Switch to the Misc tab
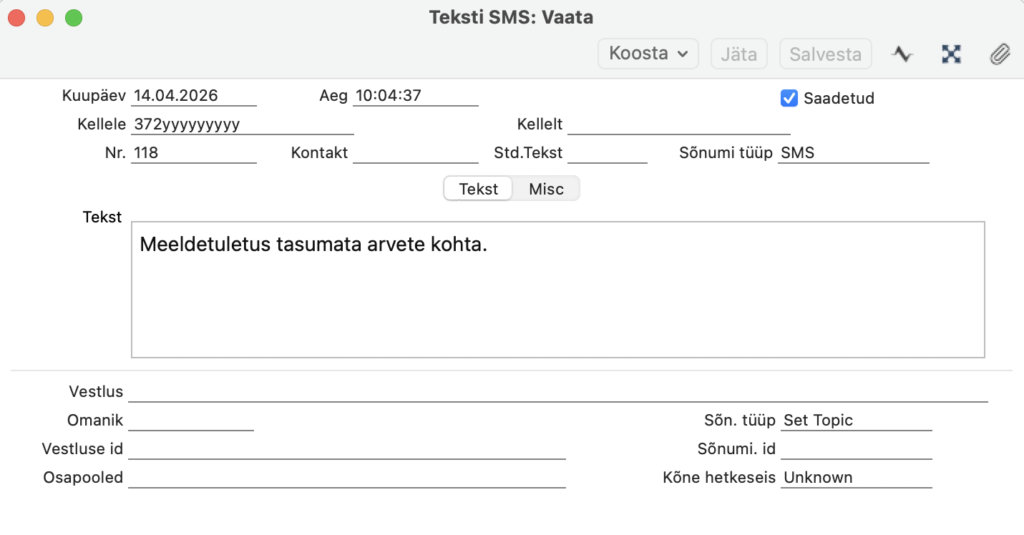Image resolution: width=1024 pixels, height=535 pixels. 546,189
